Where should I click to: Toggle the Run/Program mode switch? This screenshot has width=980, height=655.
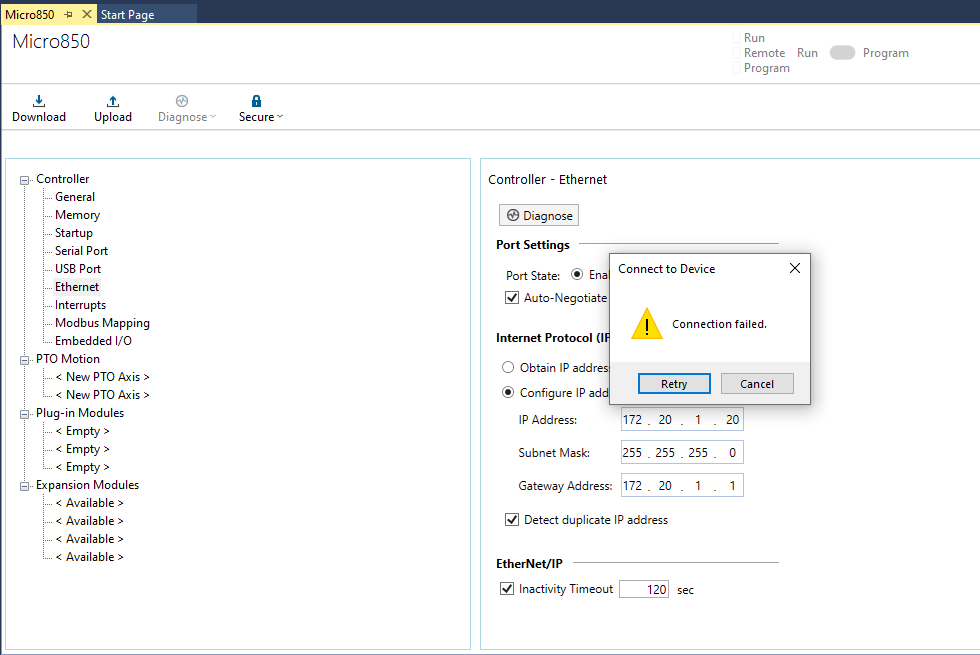pyautogui.click(x=842, y=53)
